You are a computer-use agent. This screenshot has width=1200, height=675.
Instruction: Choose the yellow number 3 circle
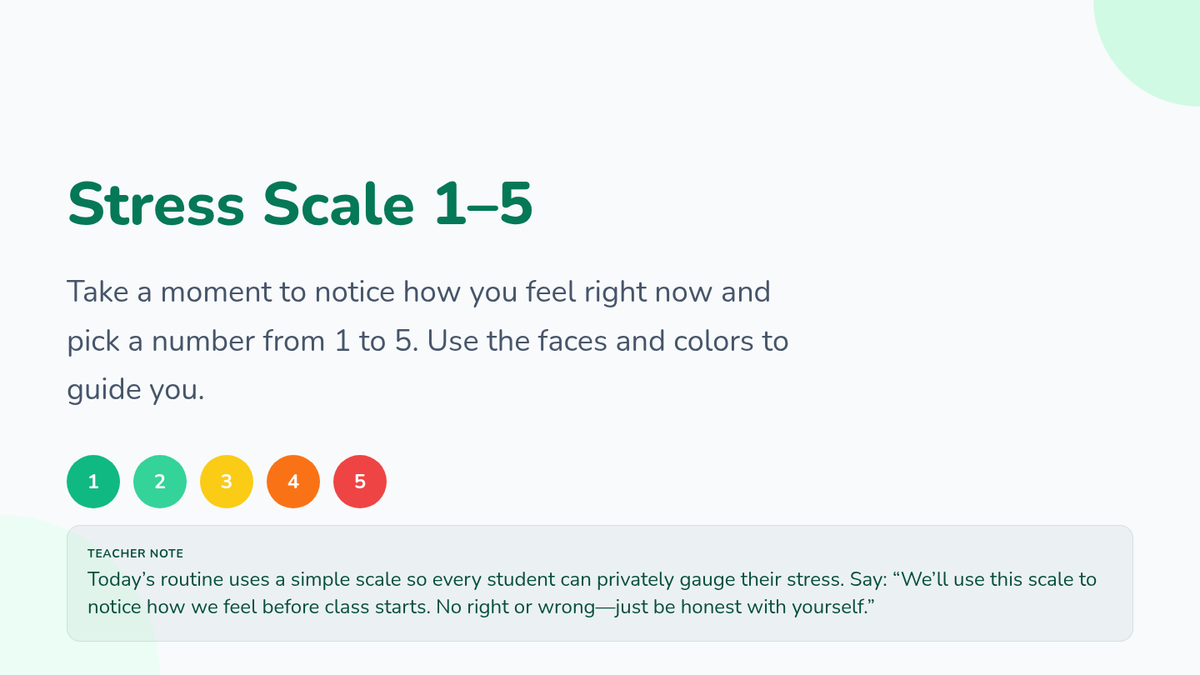tap(226, 481)
